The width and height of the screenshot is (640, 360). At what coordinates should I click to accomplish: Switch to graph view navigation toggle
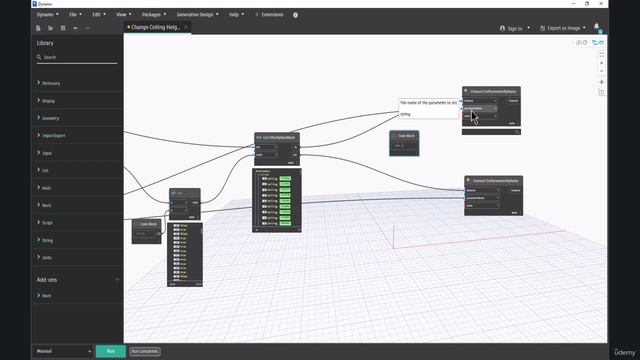(x=598, y=42)
